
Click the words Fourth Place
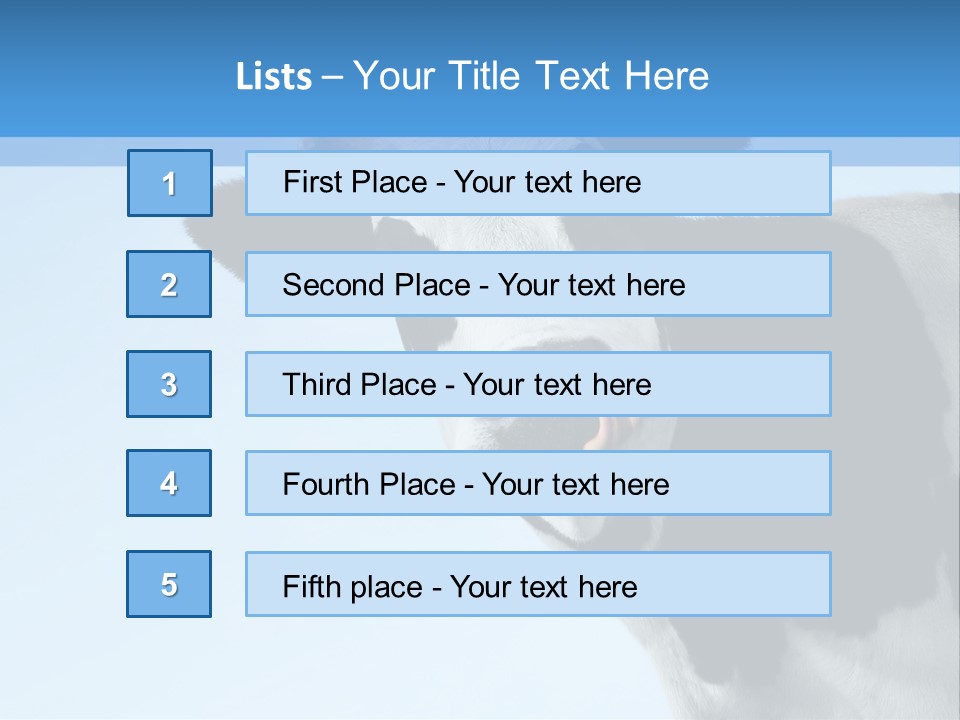click(369, 484)
